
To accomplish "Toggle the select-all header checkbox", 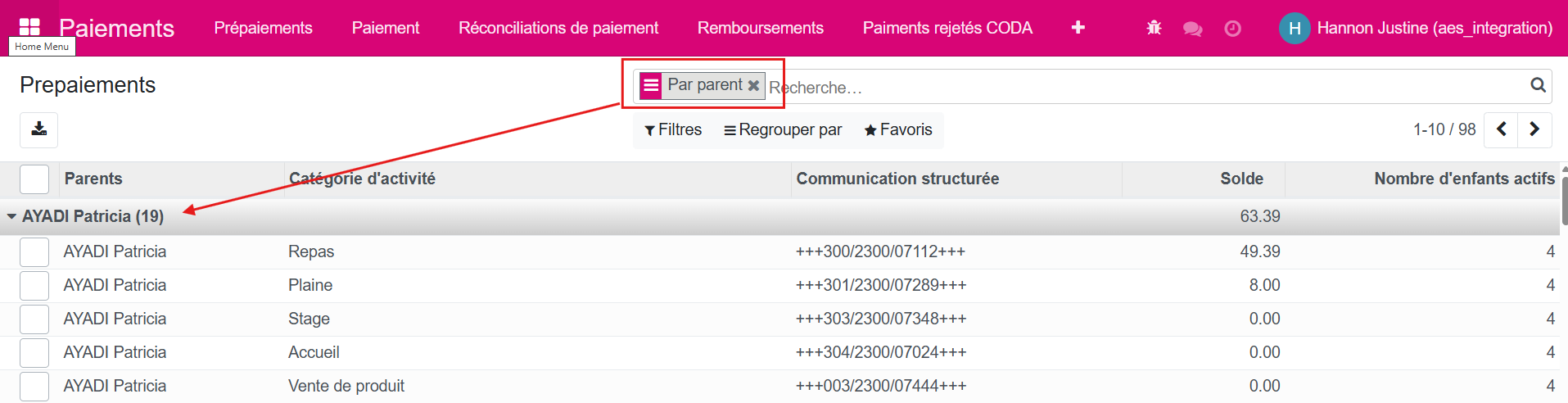I will click(x=34, y=179).
